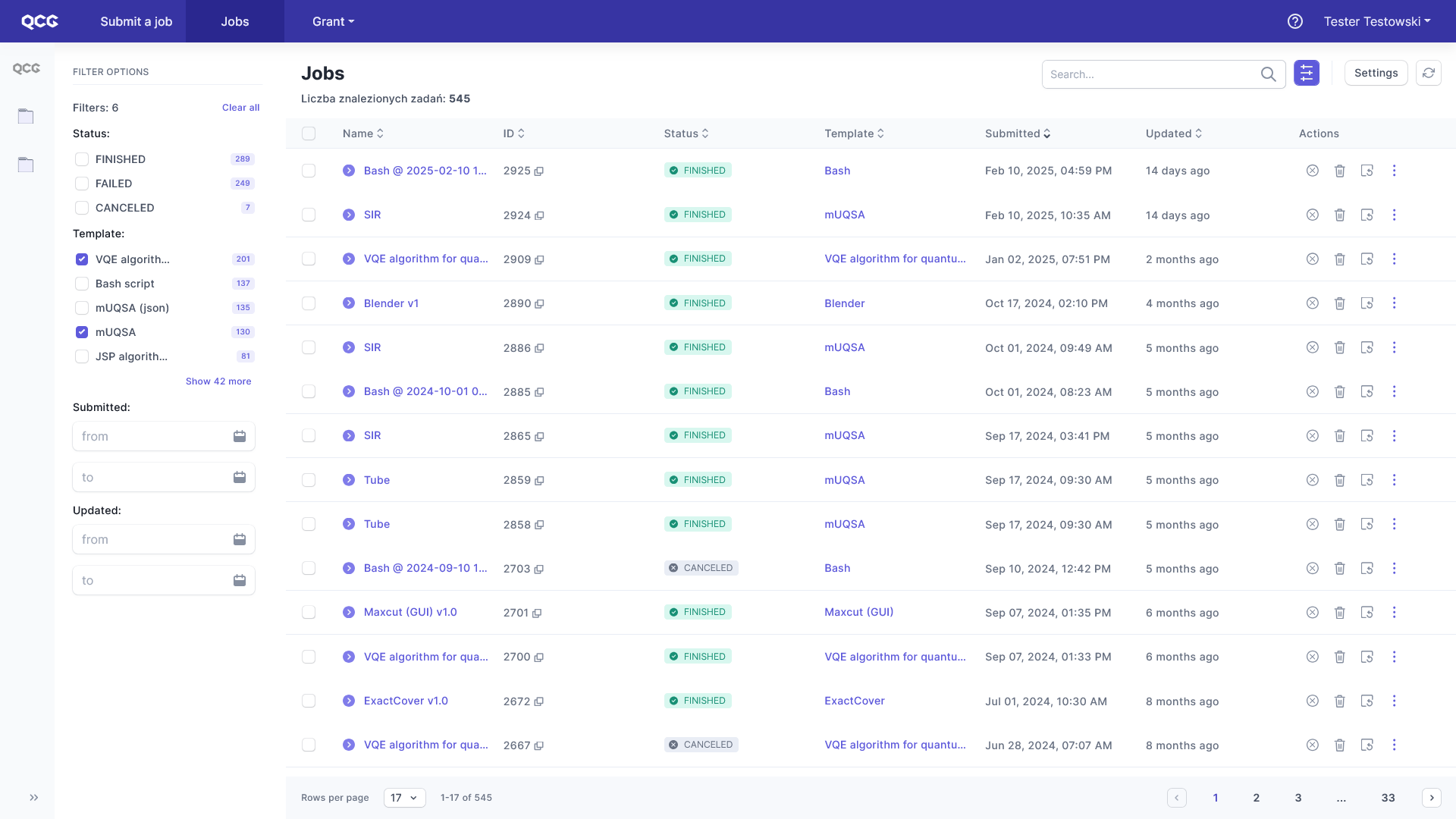Open more actions for job 2909

tap(1394, 259)
